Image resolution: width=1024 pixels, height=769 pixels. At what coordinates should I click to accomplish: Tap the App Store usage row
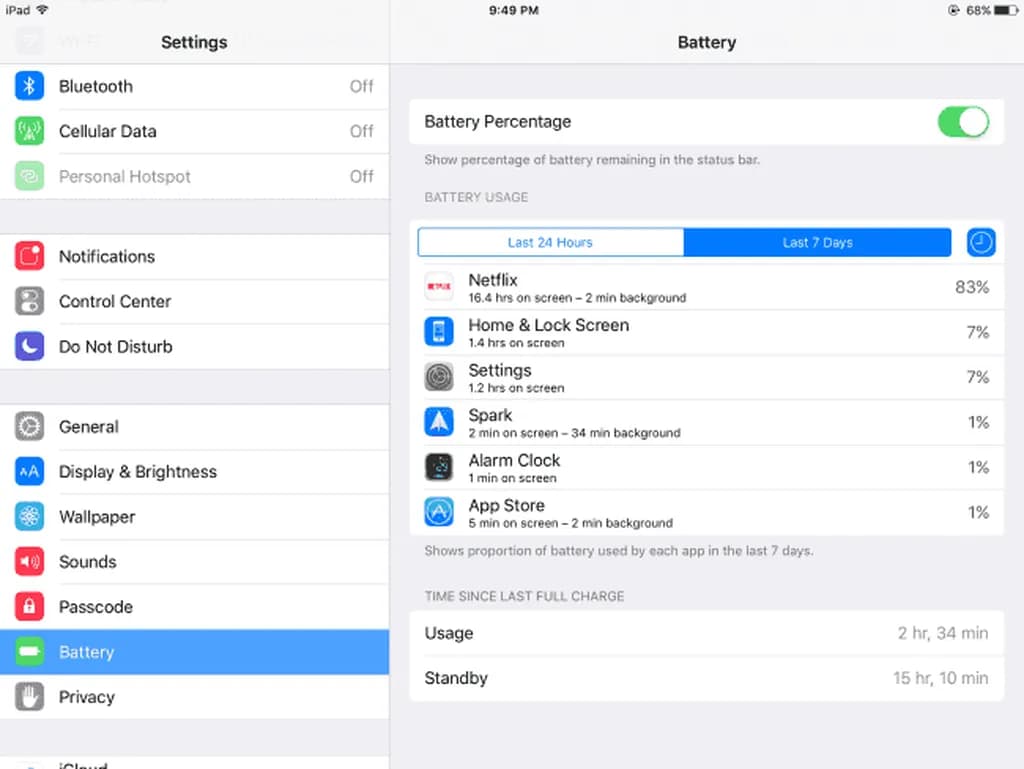(x=707, y=512)
